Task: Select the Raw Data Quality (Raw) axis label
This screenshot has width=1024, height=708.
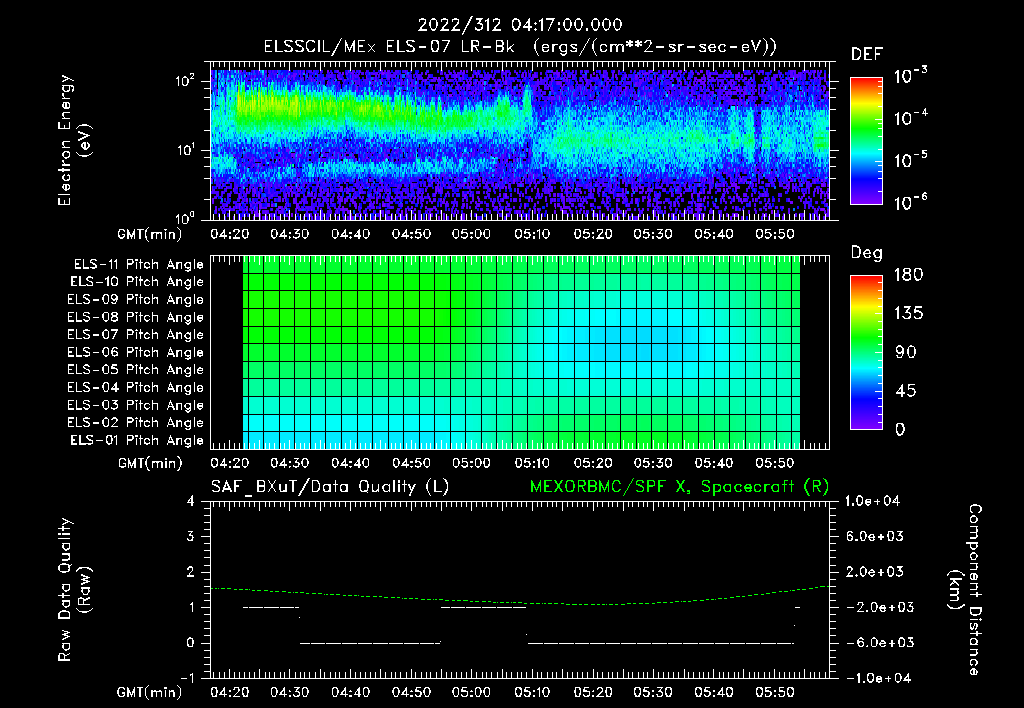Action: (74, 590)
